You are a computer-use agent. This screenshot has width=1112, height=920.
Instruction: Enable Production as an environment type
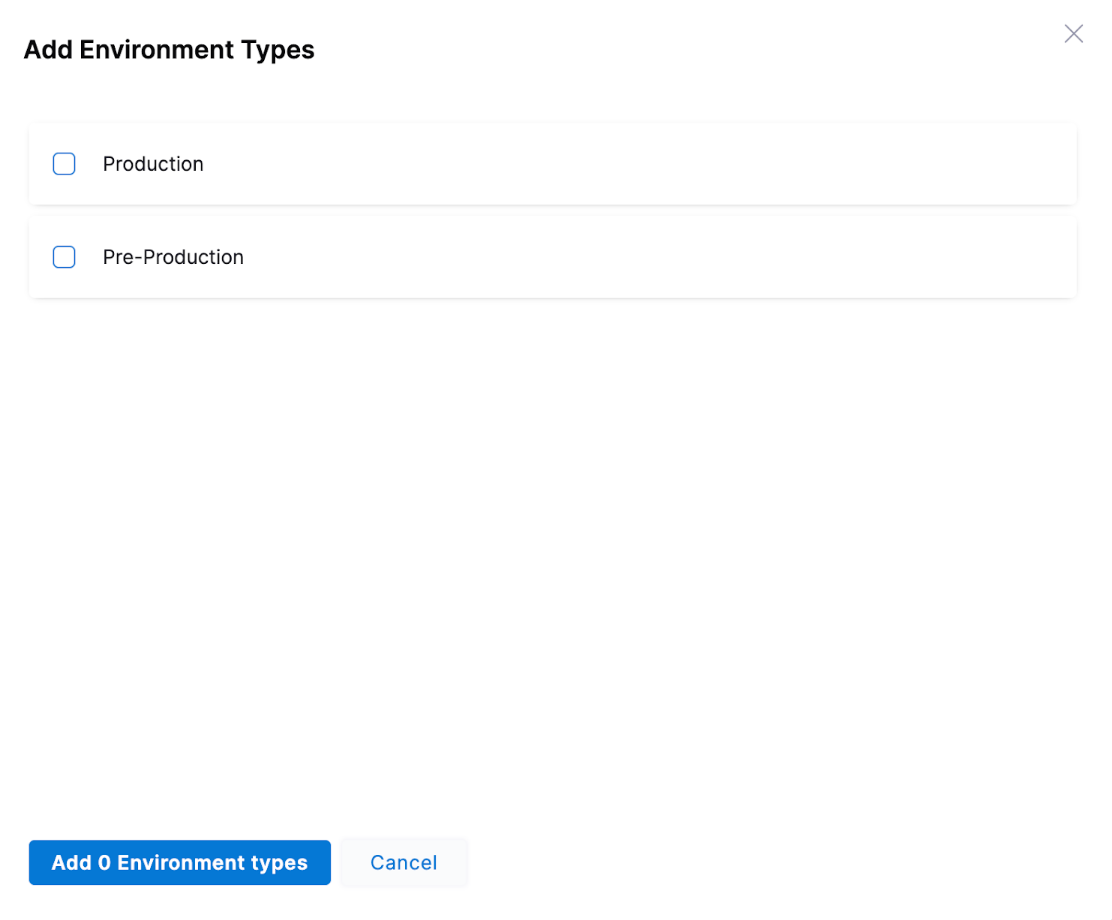pyautogui.click(x=64, y=164)
